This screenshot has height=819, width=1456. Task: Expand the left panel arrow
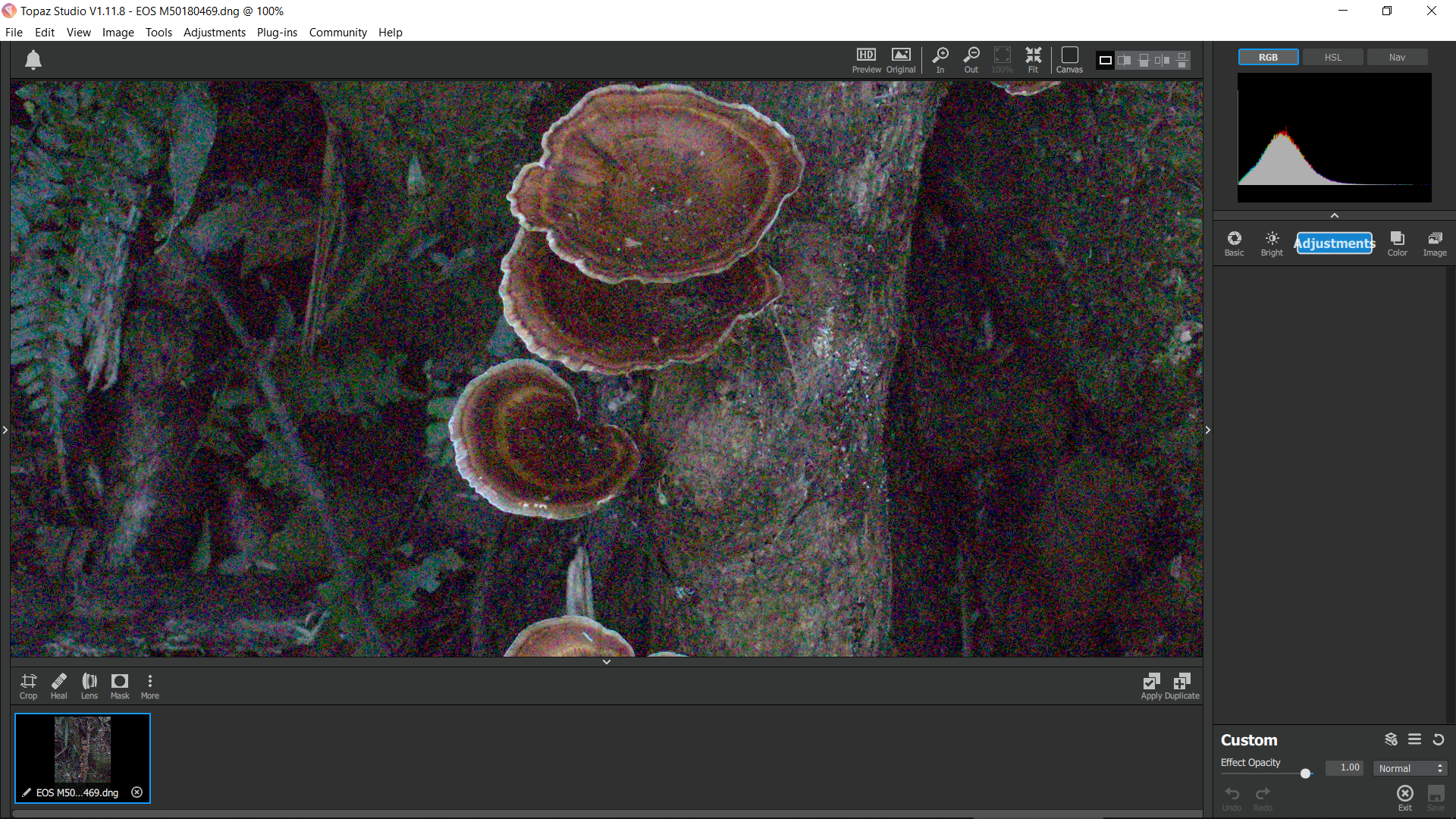pyautogui.click(x=5, y=430)
